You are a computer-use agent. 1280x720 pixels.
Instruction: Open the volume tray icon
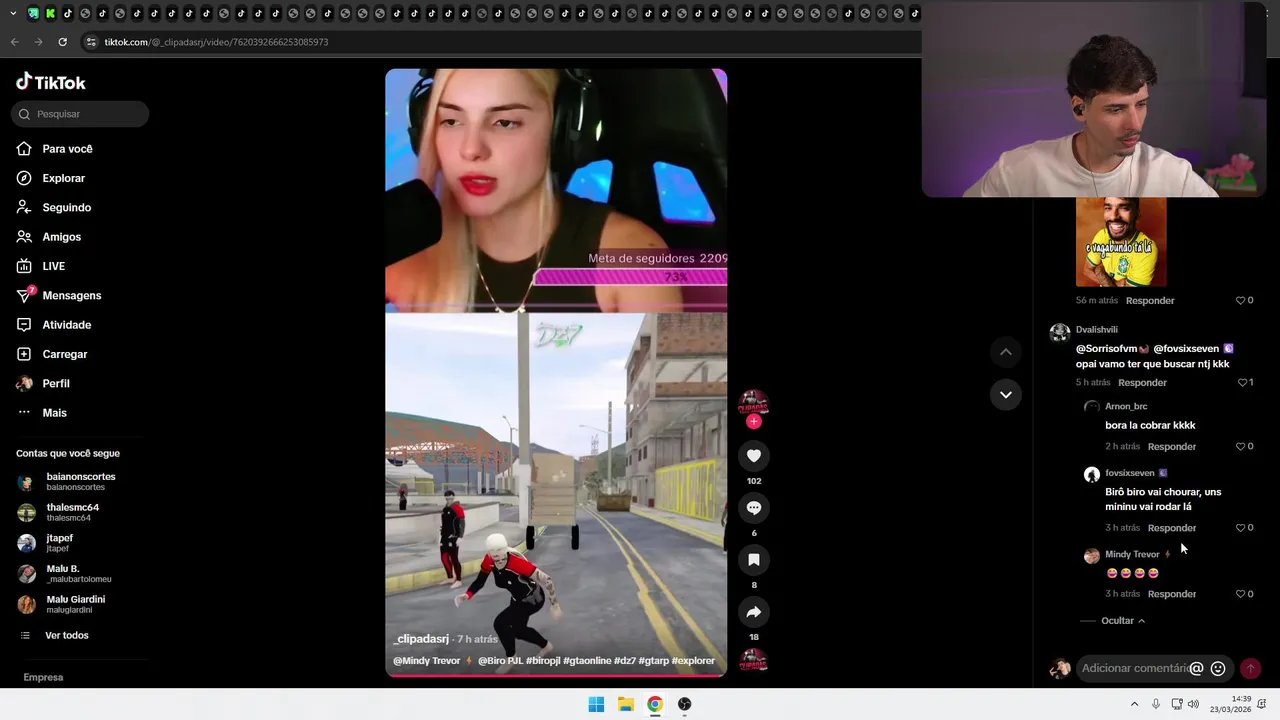tap(1193, 704)
